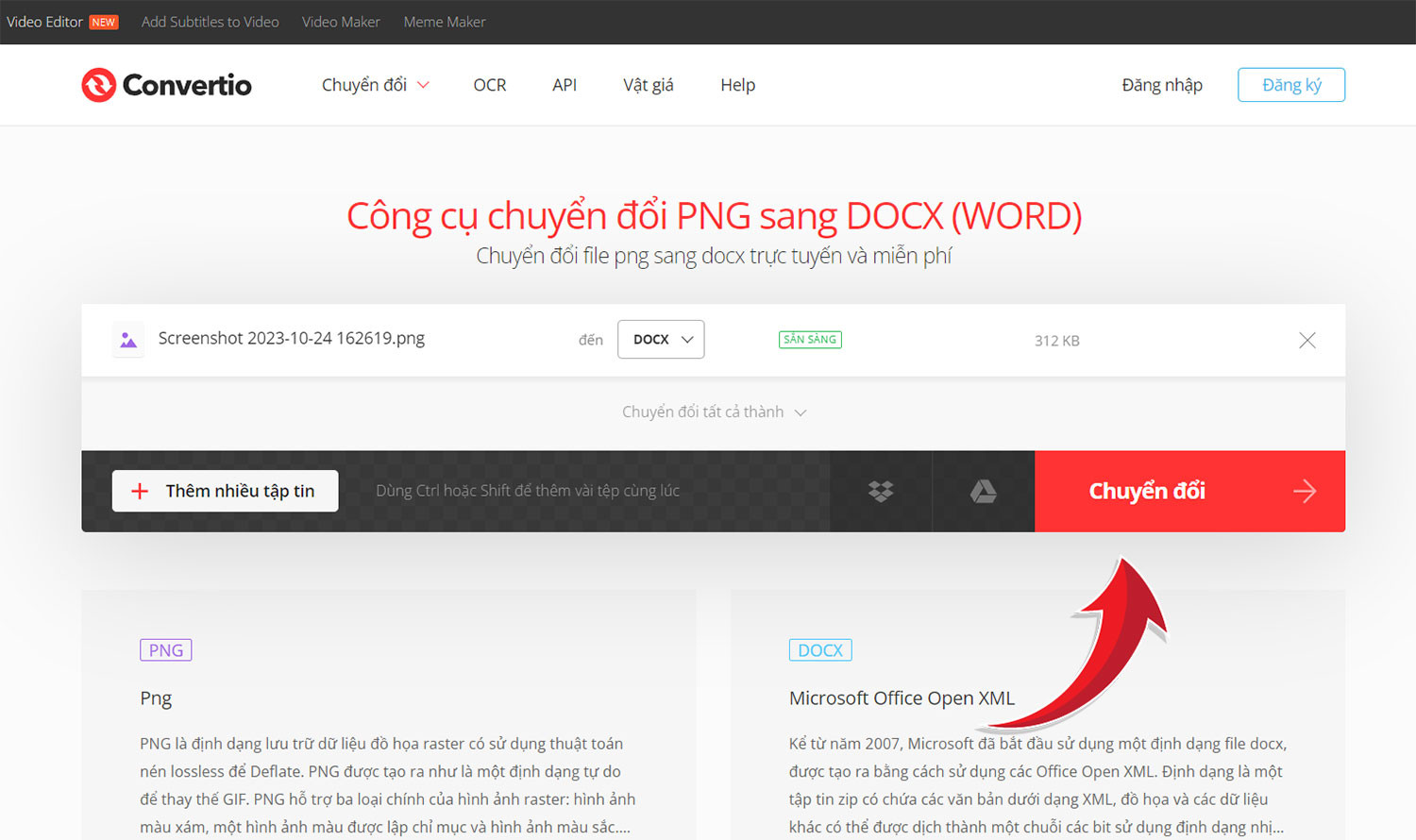The width and height of the screenshot is (1416, 840).
Task: Click Thêm nhiều tập tin button
Action: click(225, 491)
